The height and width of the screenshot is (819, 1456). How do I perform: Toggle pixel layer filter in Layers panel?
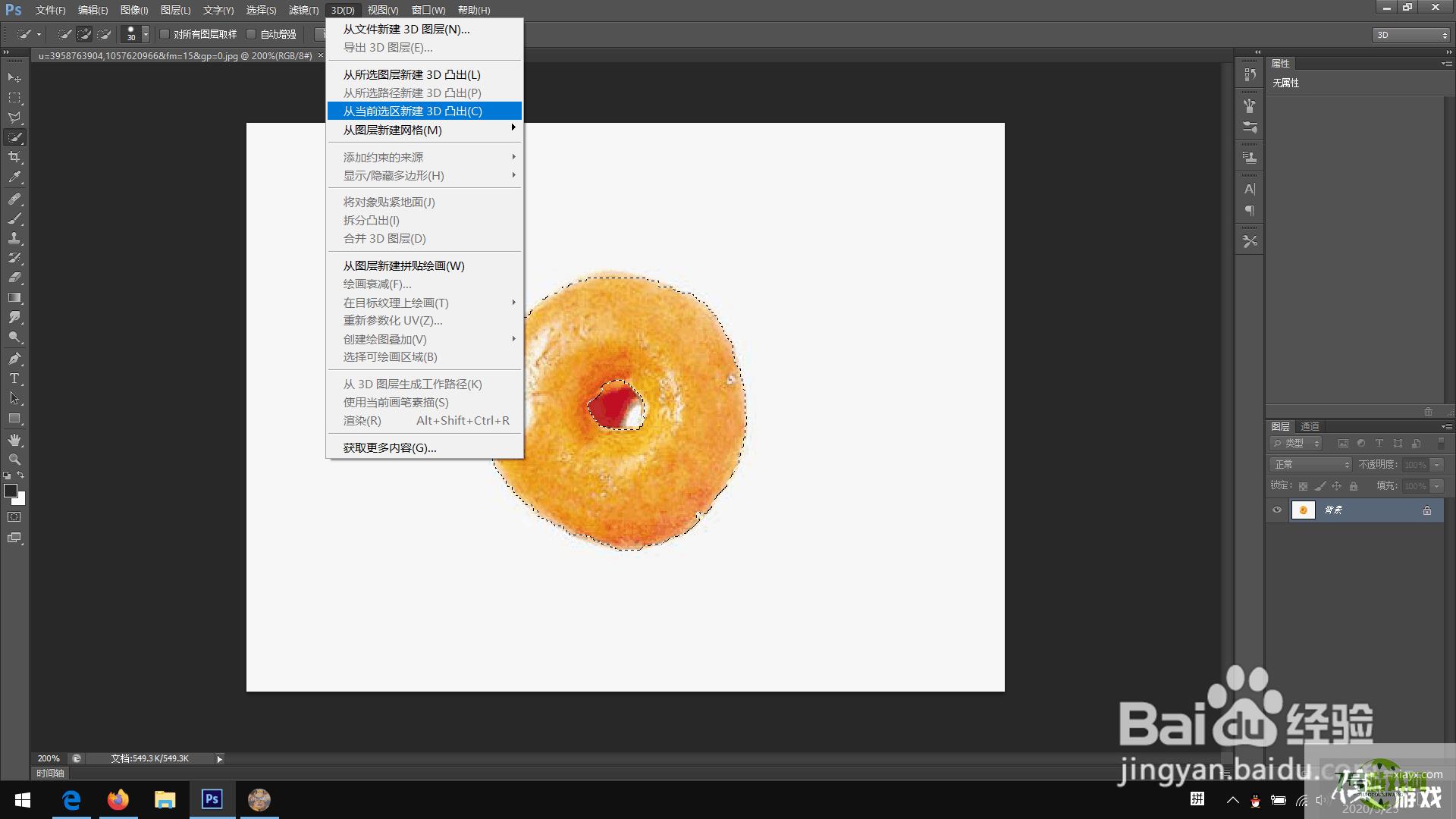point(1343,444)
